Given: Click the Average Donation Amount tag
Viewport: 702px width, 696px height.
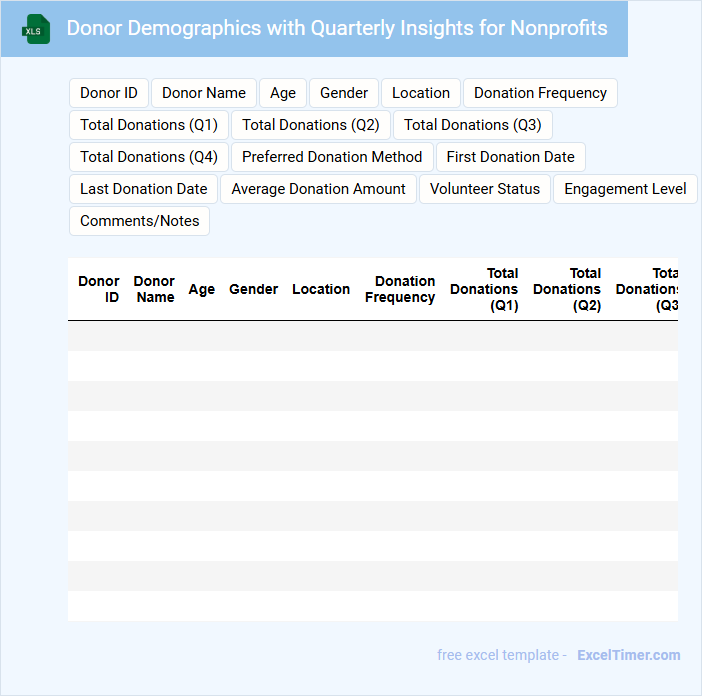Looking at the screenshot, I should 318,189.
